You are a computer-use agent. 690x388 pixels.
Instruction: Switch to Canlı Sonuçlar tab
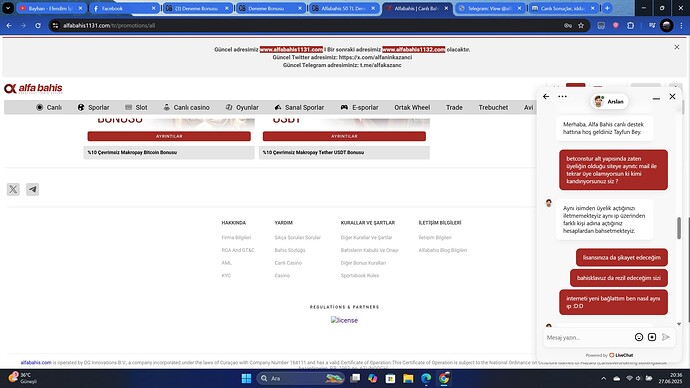[563, 8]
